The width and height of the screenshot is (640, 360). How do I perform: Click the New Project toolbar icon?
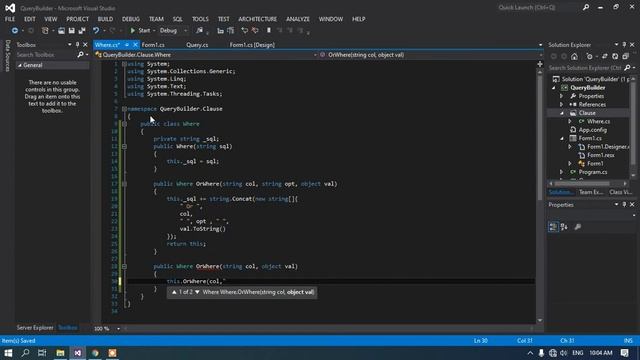[45, 31]
